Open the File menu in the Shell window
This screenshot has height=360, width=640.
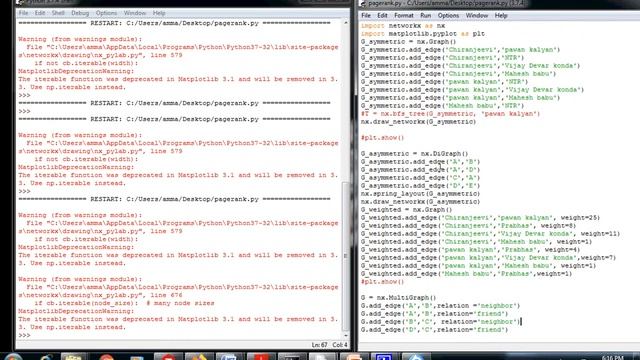(23, 13)
